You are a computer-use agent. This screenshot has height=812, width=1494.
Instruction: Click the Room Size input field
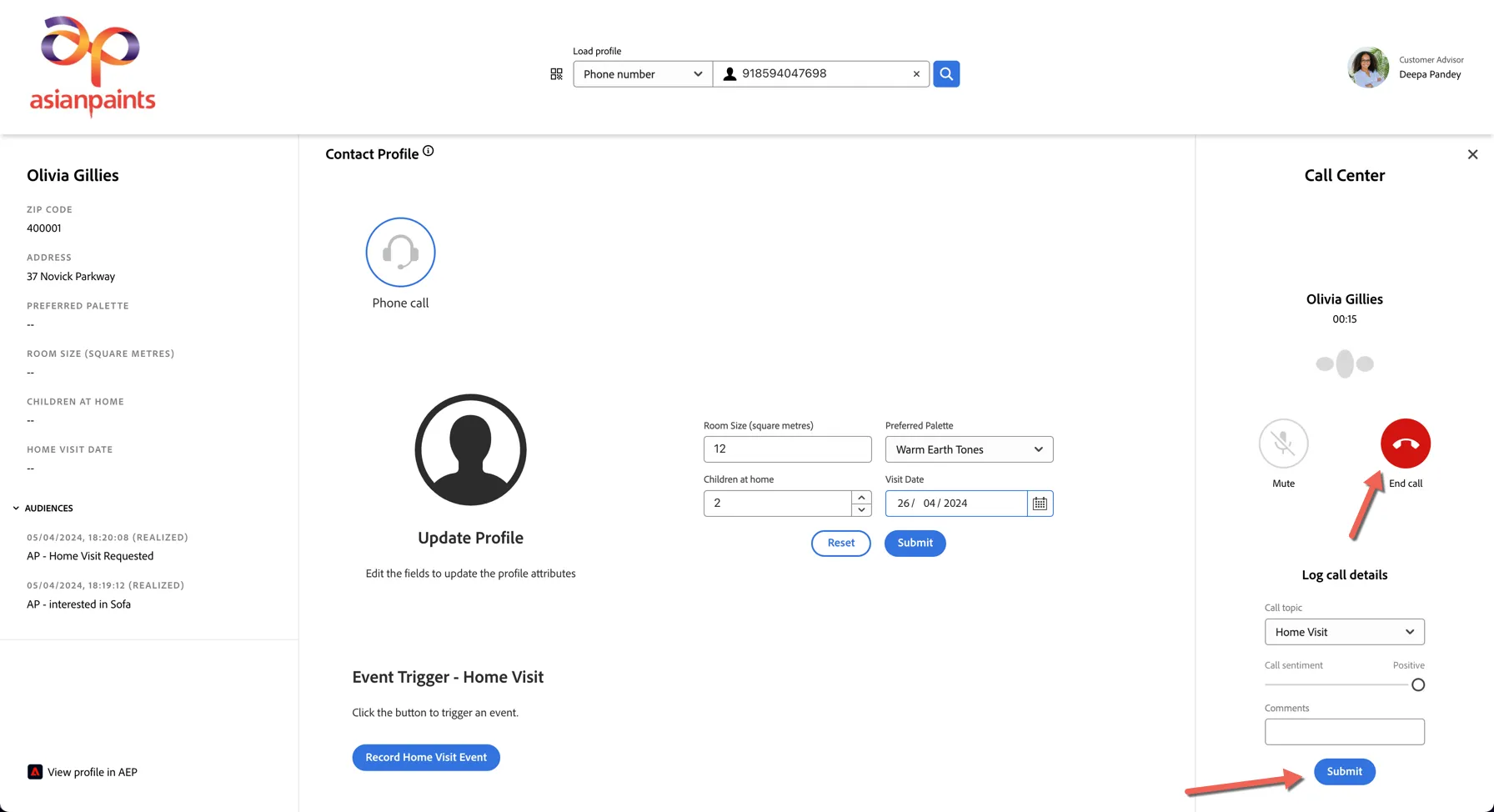(787, 449)
